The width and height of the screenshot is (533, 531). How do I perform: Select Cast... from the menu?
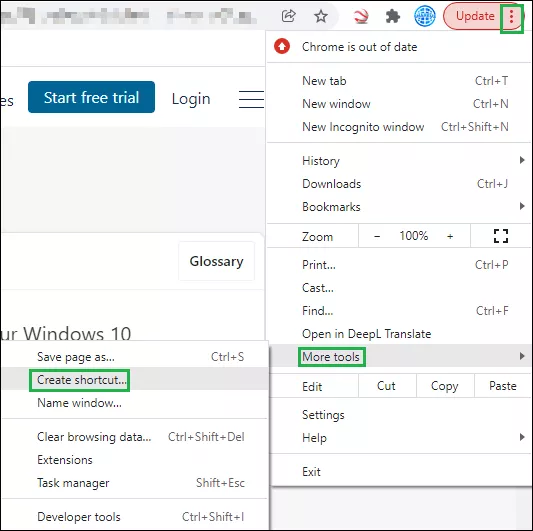coord(399,288)
